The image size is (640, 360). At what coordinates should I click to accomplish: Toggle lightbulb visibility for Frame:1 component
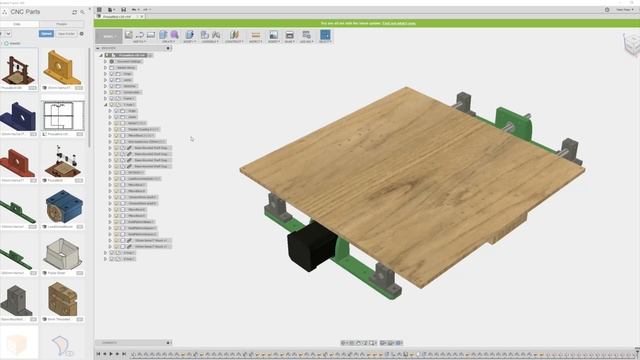coord(112,98)
